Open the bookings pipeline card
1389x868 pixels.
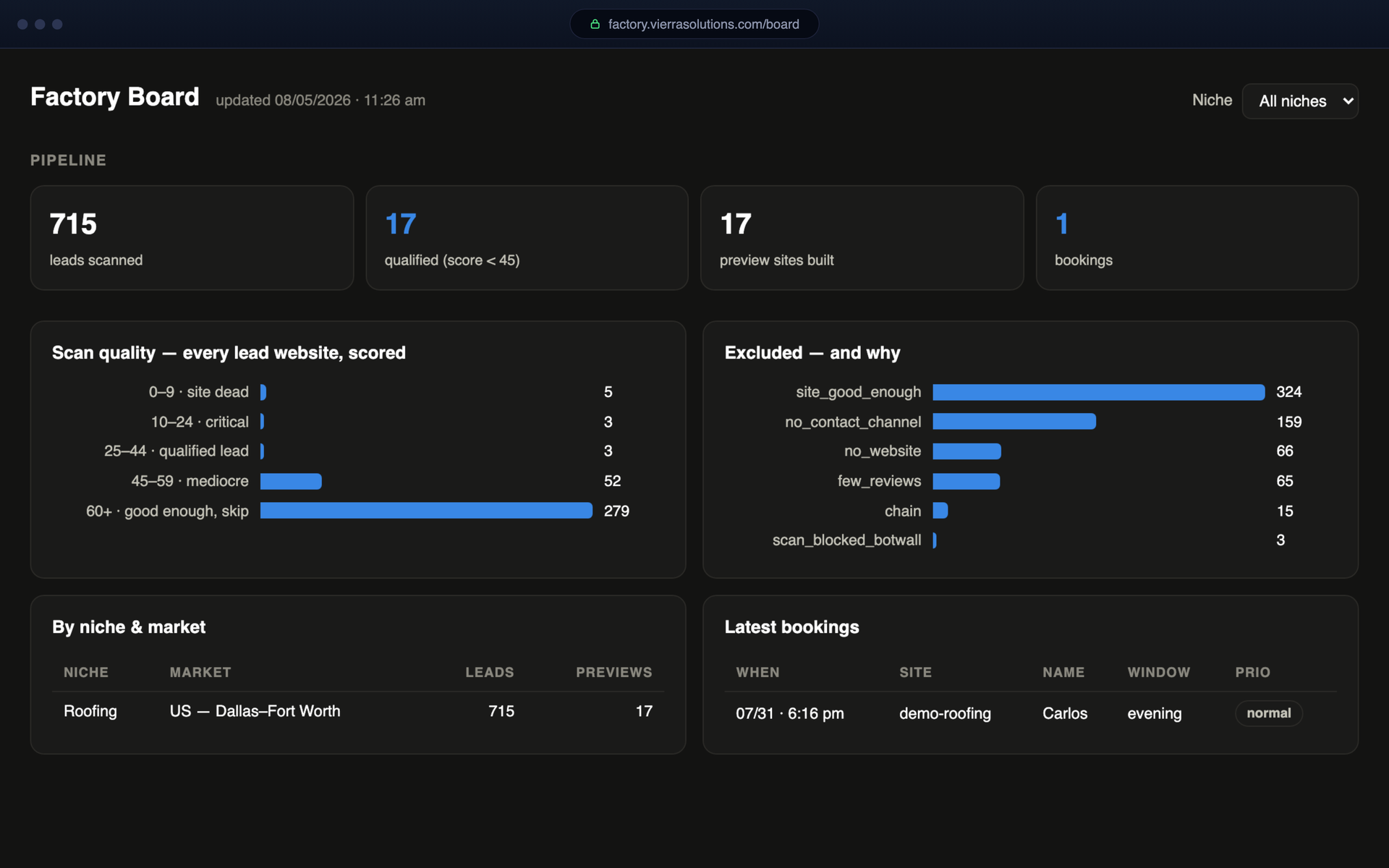pyautogui.click(x=1197, y=238)
